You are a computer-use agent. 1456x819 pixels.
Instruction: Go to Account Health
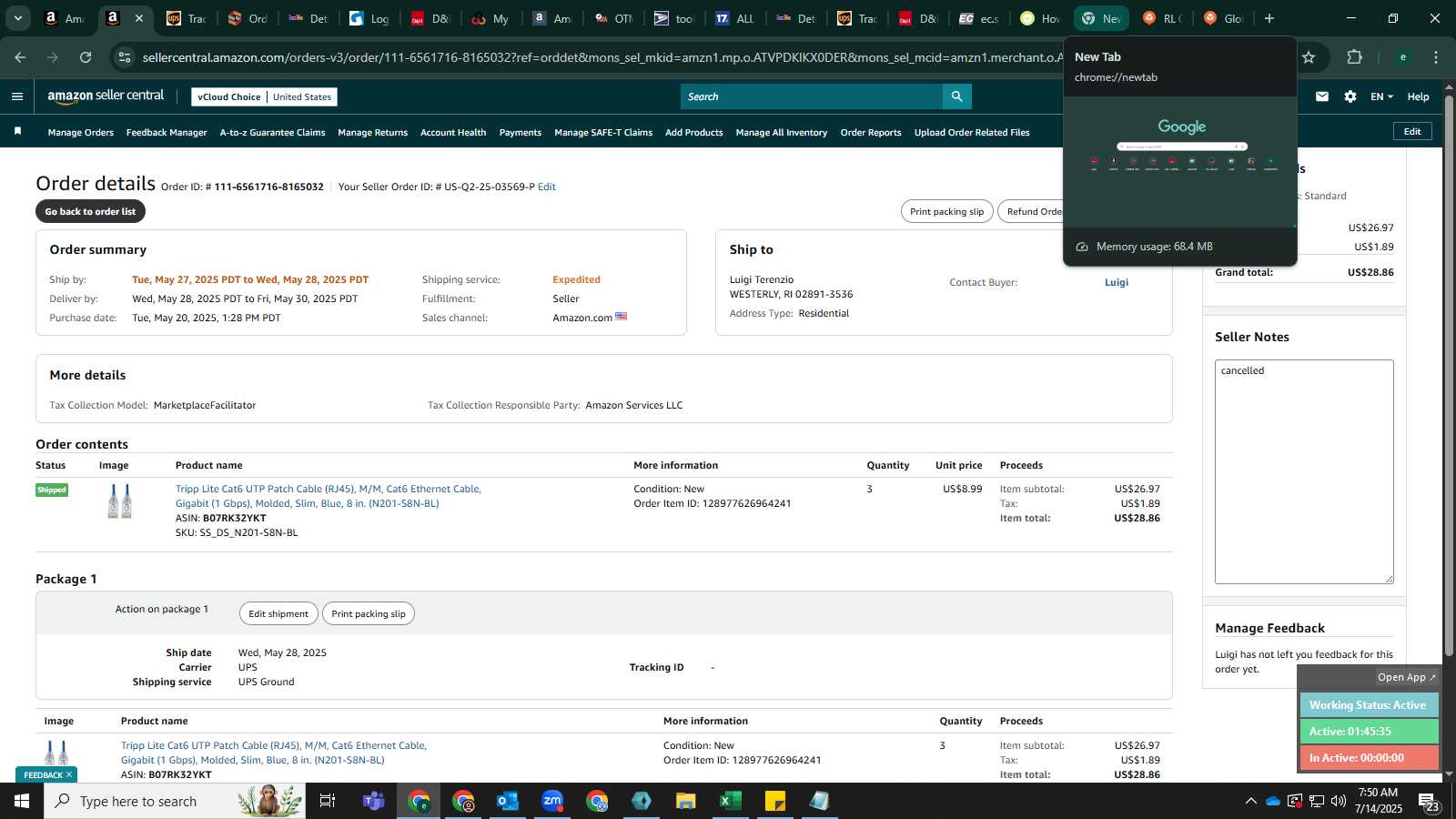(x=453, y=133)
